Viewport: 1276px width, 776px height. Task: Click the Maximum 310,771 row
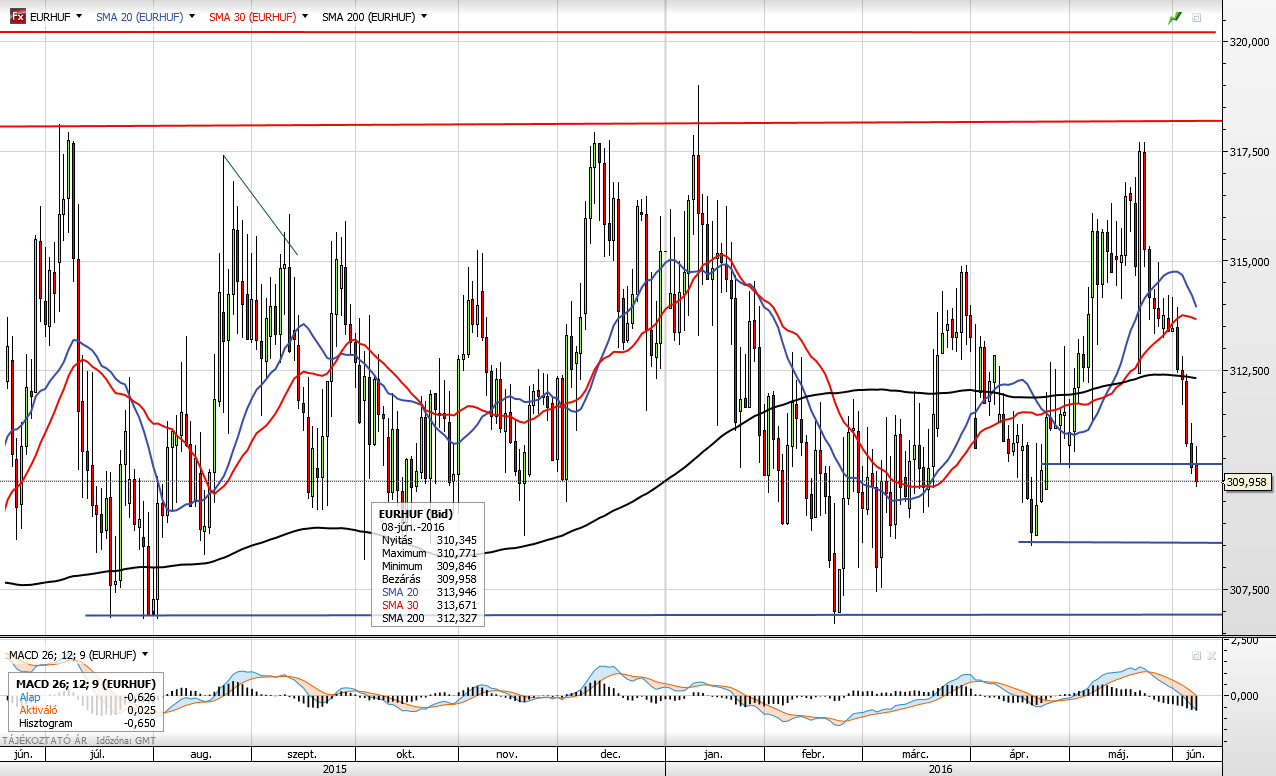428,553
